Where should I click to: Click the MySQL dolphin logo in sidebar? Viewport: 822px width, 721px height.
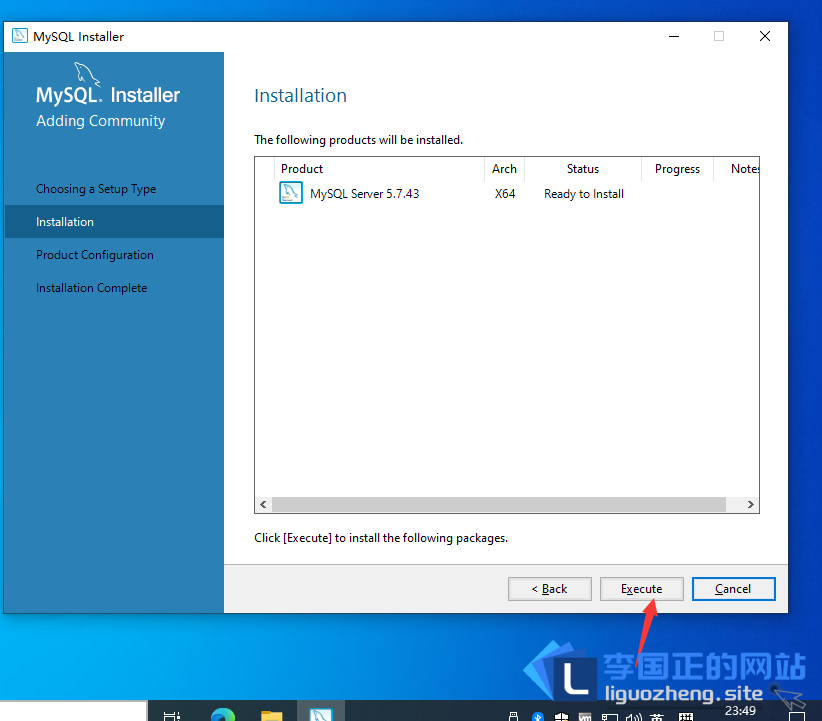pyautogui.click(x=87, y=75)
